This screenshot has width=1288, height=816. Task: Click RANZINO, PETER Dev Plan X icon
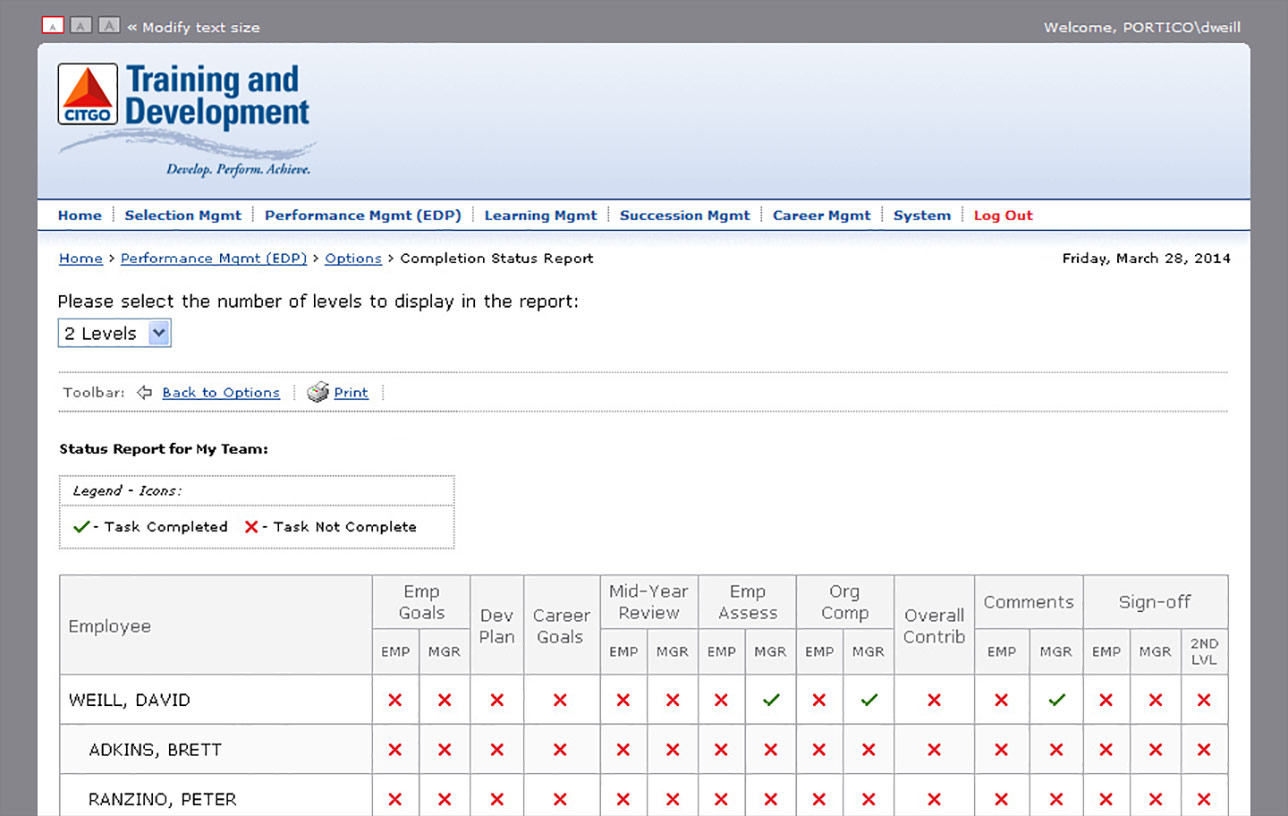(x=497, y=799)
